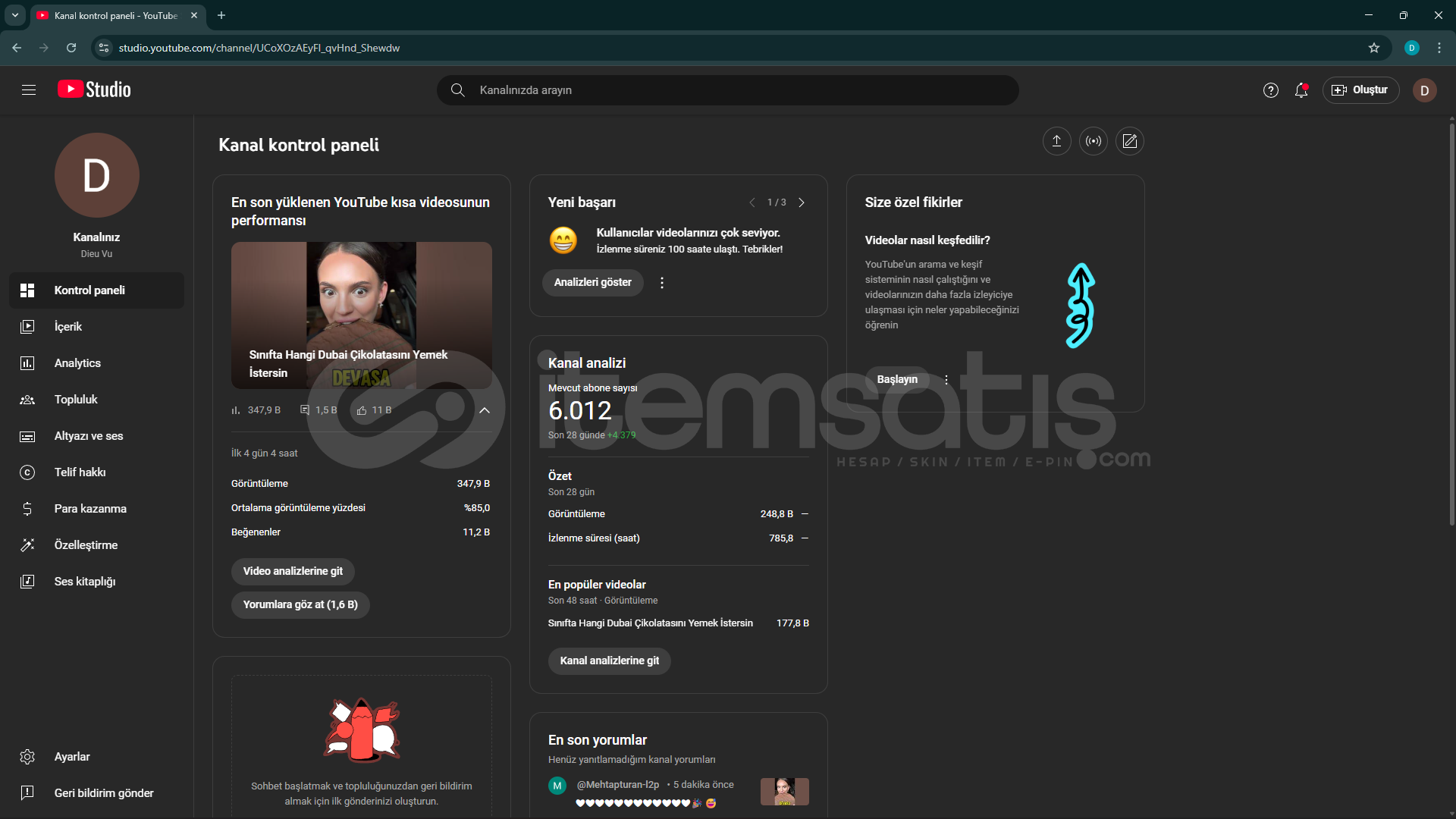
Task: Open the notifications bell
Action: (1301, 90)
